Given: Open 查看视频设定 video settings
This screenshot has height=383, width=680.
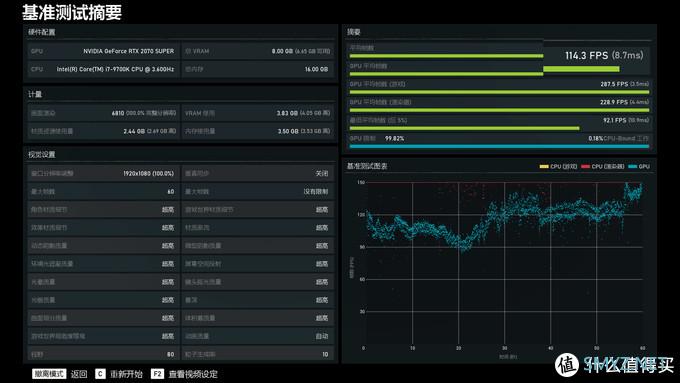Looking at the screenshot, I should pyautogui.click(x=193, y=374).
